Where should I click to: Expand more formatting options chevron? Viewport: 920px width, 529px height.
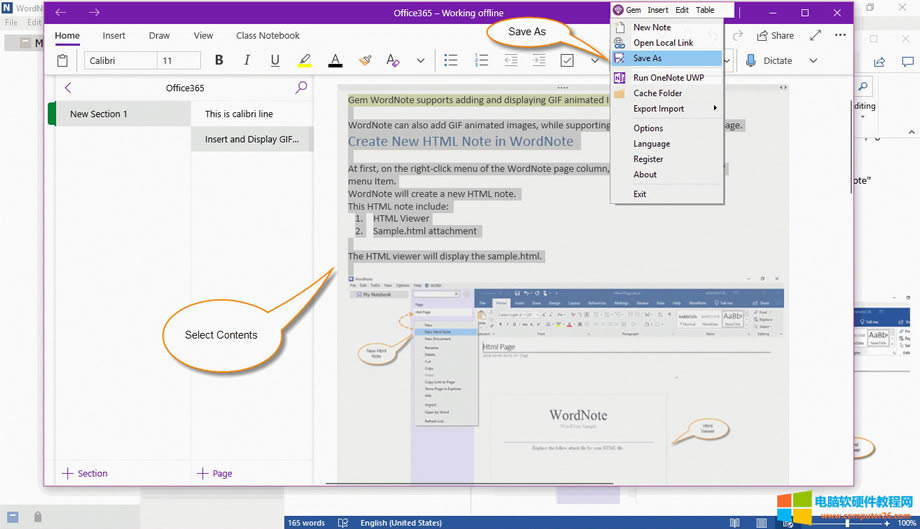pyautogui.click(x=420, y=61)
